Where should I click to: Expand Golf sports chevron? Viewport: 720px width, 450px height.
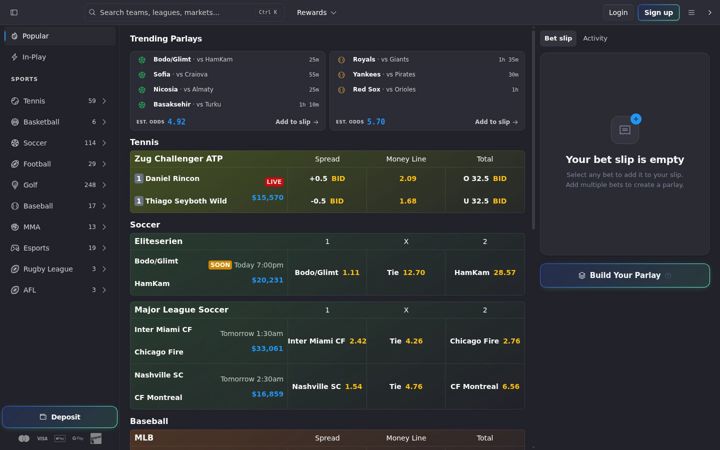[104, 185]
